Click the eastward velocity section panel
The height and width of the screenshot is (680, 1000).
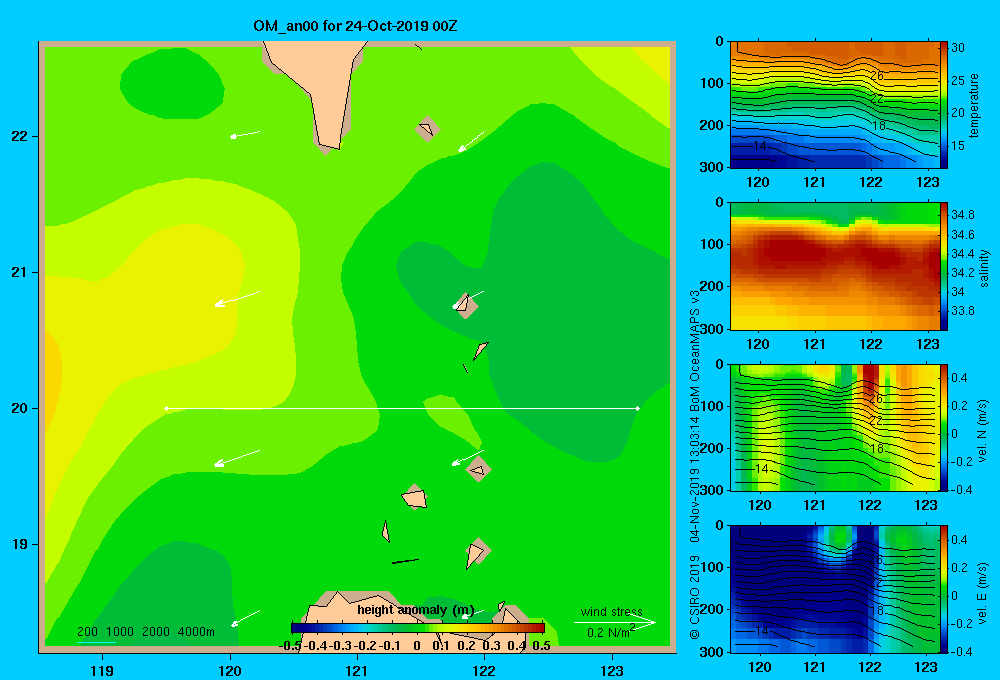pos(835,589)
